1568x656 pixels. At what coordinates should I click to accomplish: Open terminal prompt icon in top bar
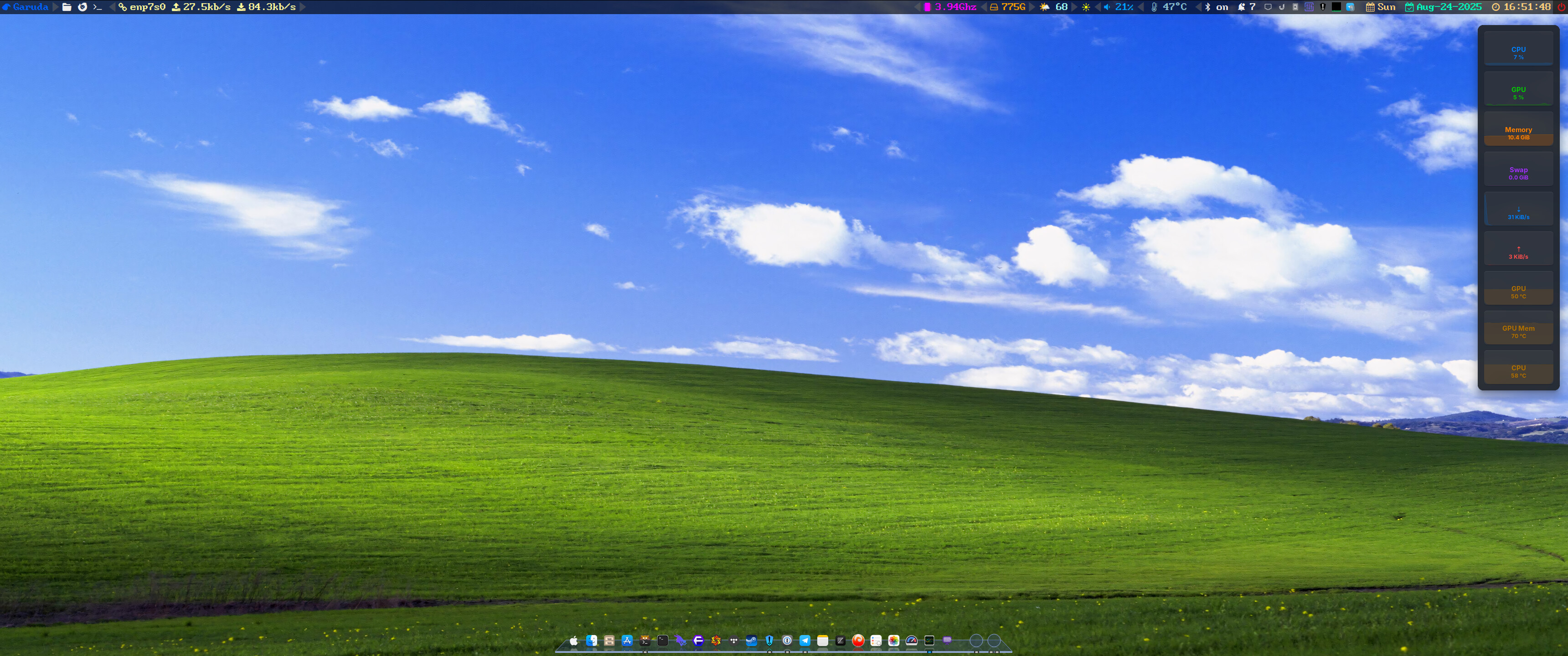click(98, 7)
